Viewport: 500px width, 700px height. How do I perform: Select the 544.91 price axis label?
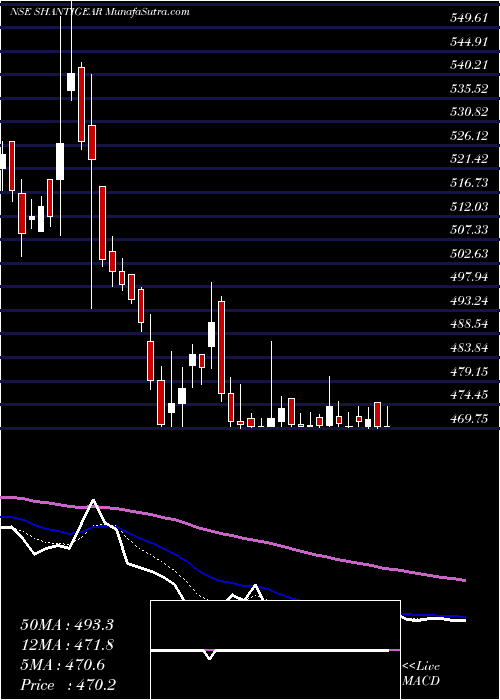tap(469, 42)
